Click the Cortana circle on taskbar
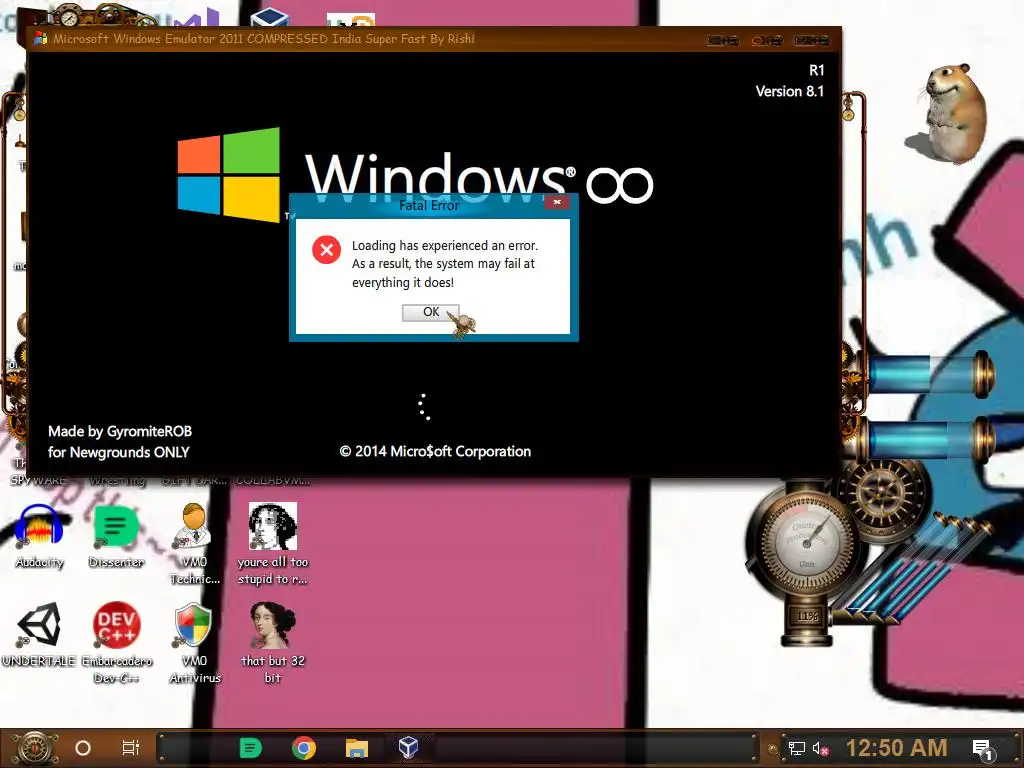 (83, 748)
